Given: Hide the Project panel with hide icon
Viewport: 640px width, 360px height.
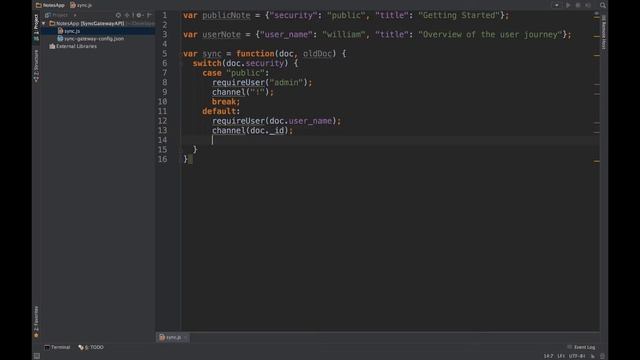Looking at the screenshot, I should (x=149, y=15).
